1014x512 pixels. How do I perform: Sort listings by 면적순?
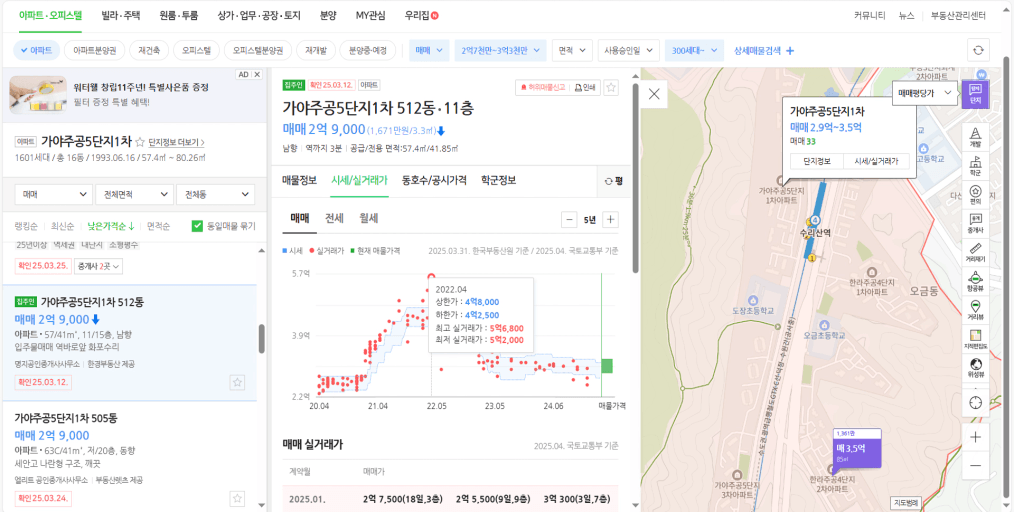158,226
